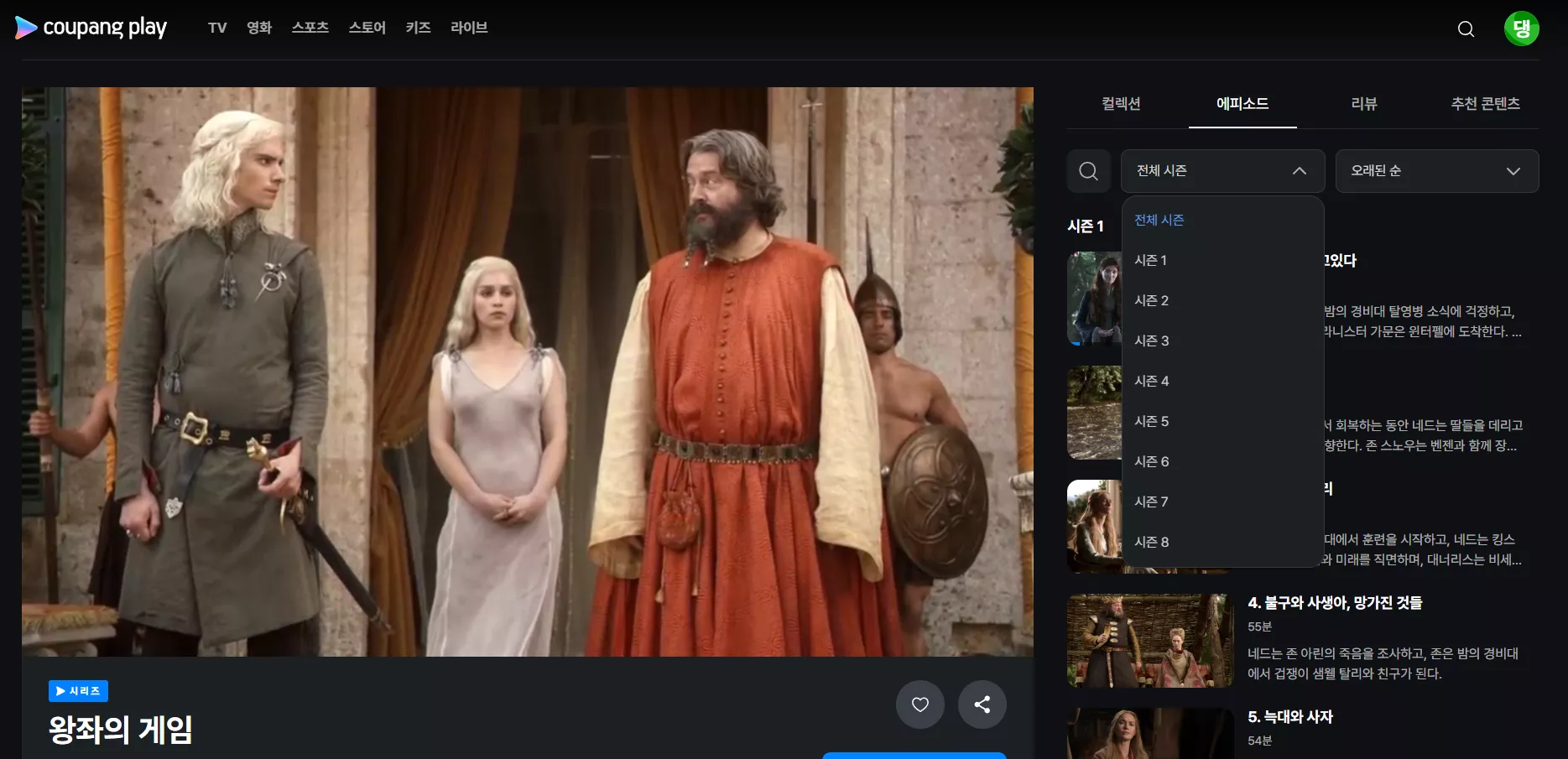Image resolution: width=1568 pixels, height=759 pixels.
Task: Click the episode search magnifier icon
Action: [1089, 171]
